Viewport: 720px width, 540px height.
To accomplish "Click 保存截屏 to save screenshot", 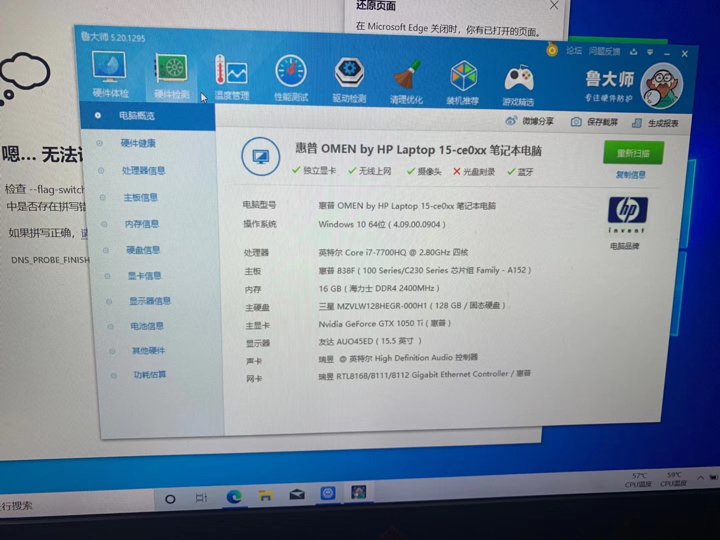I will 594,122.
